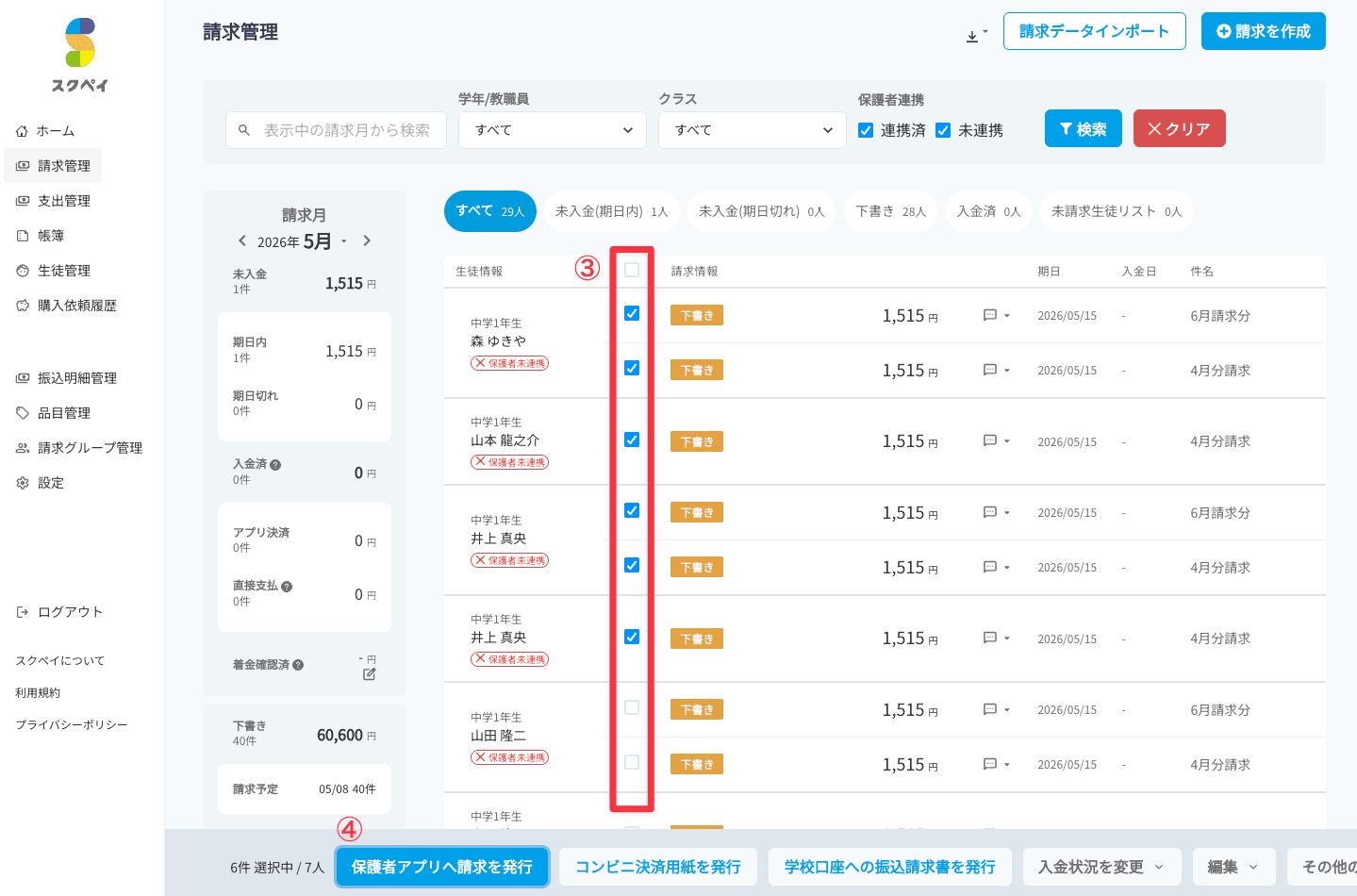Click the red クリア button
Image resolution: width=1357 pixels, height=896 pixels.
pyautogui.click(x=1180, y=128)
